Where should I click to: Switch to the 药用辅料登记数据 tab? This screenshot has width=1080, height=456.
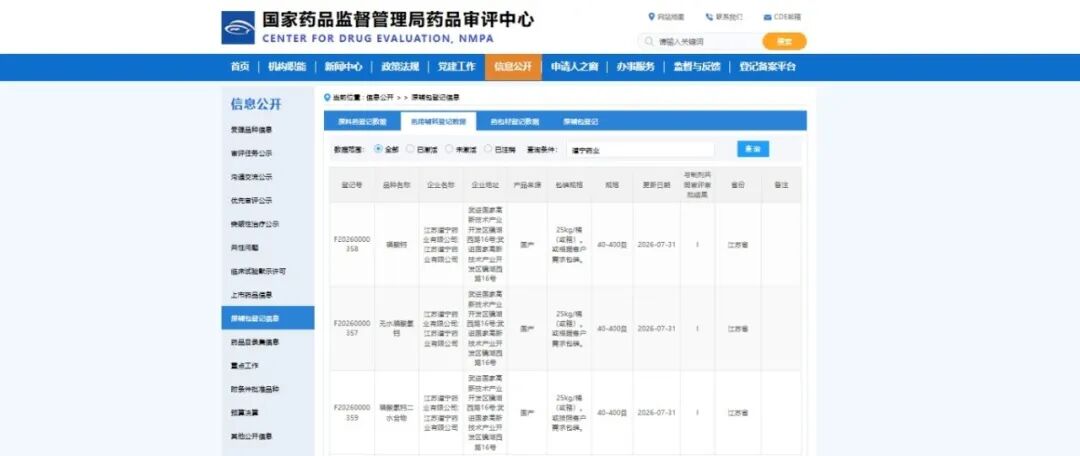point(438,121)
